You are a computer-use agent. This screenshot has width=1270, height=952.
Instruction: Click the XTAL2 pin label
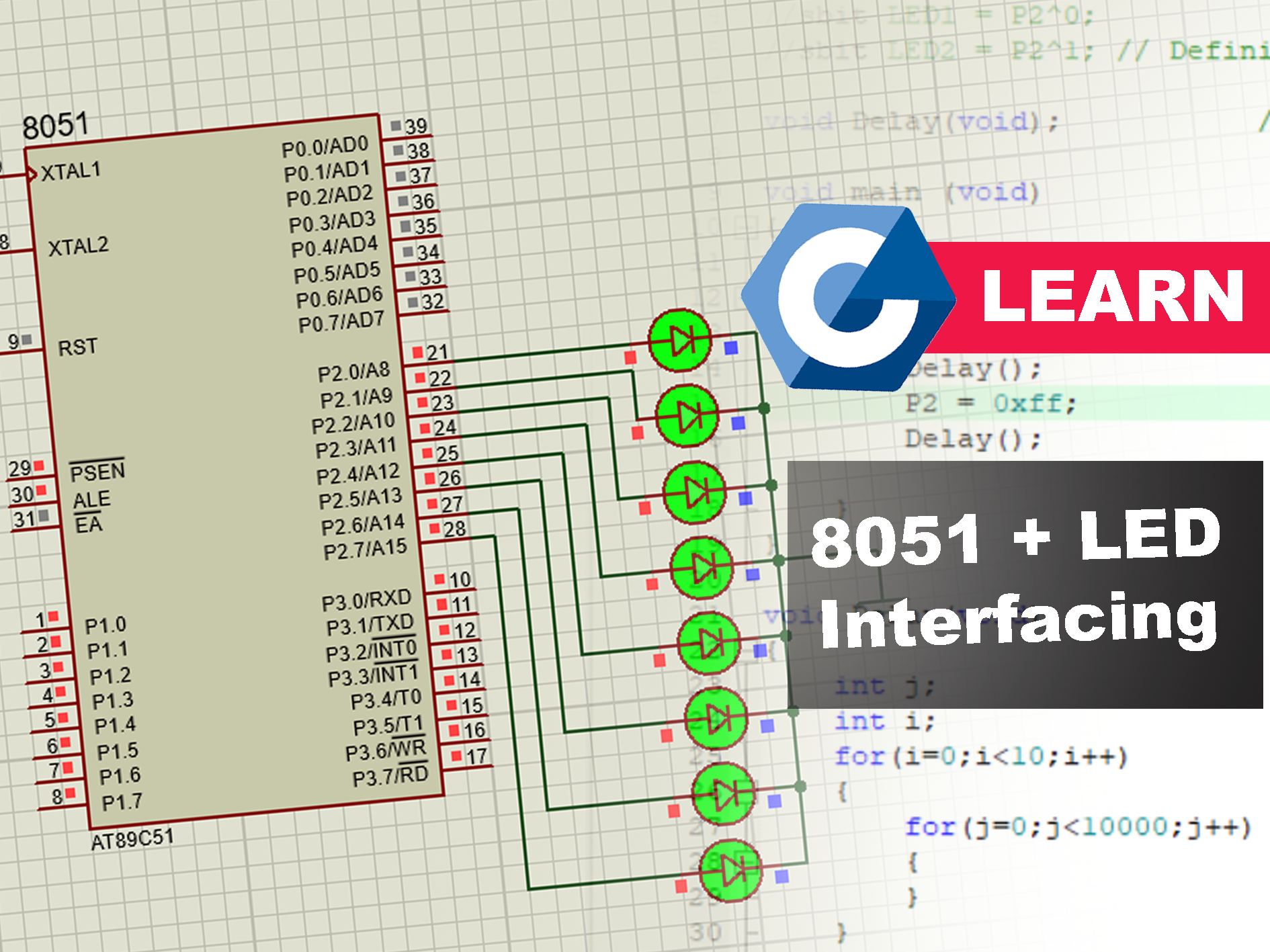pyautogui.click(x=78, y=247)
